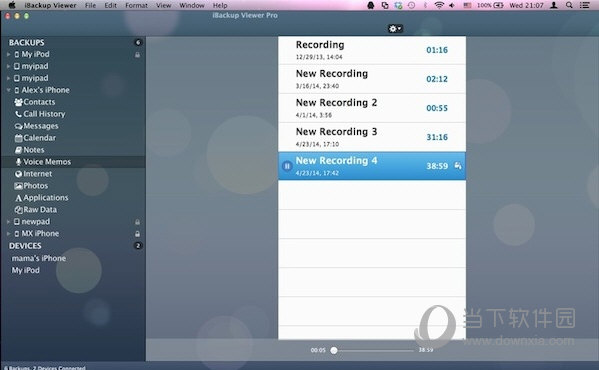
Task: Click lock icon beside MX iPhone
Action: [x=137, y=234]
